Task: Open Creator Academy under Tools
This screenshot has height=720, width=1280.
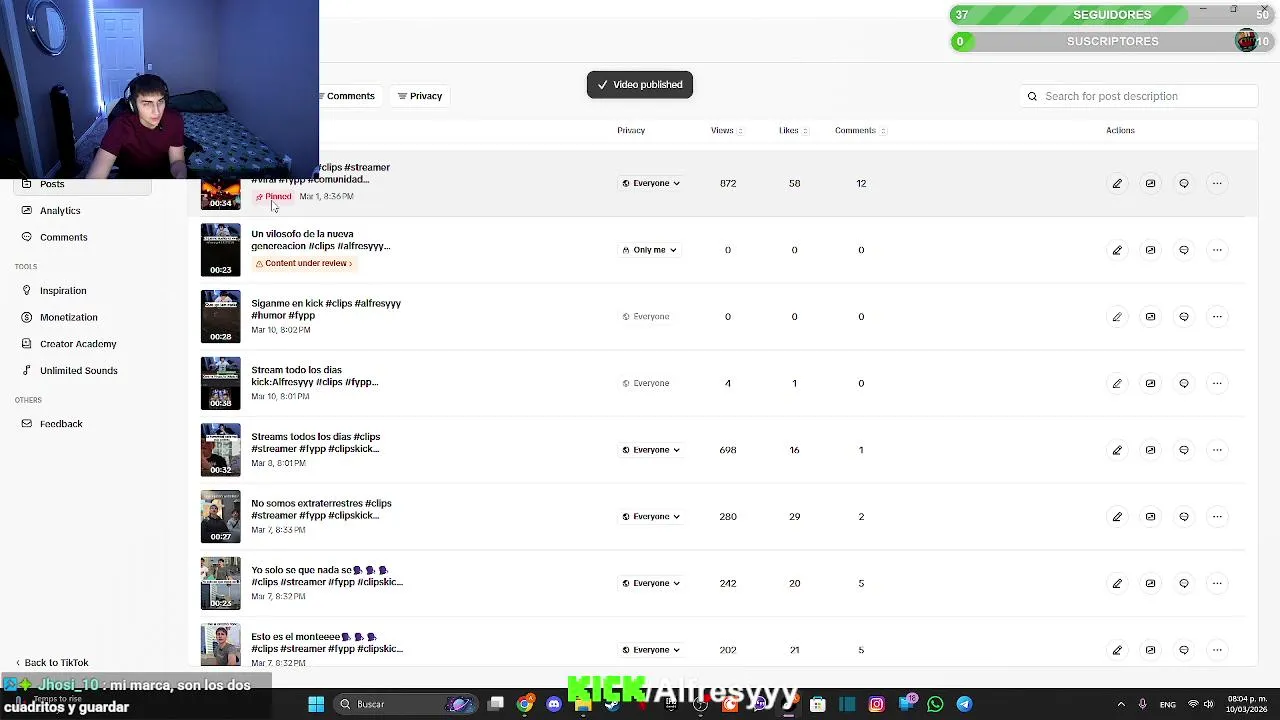Action: pos(78,344)
